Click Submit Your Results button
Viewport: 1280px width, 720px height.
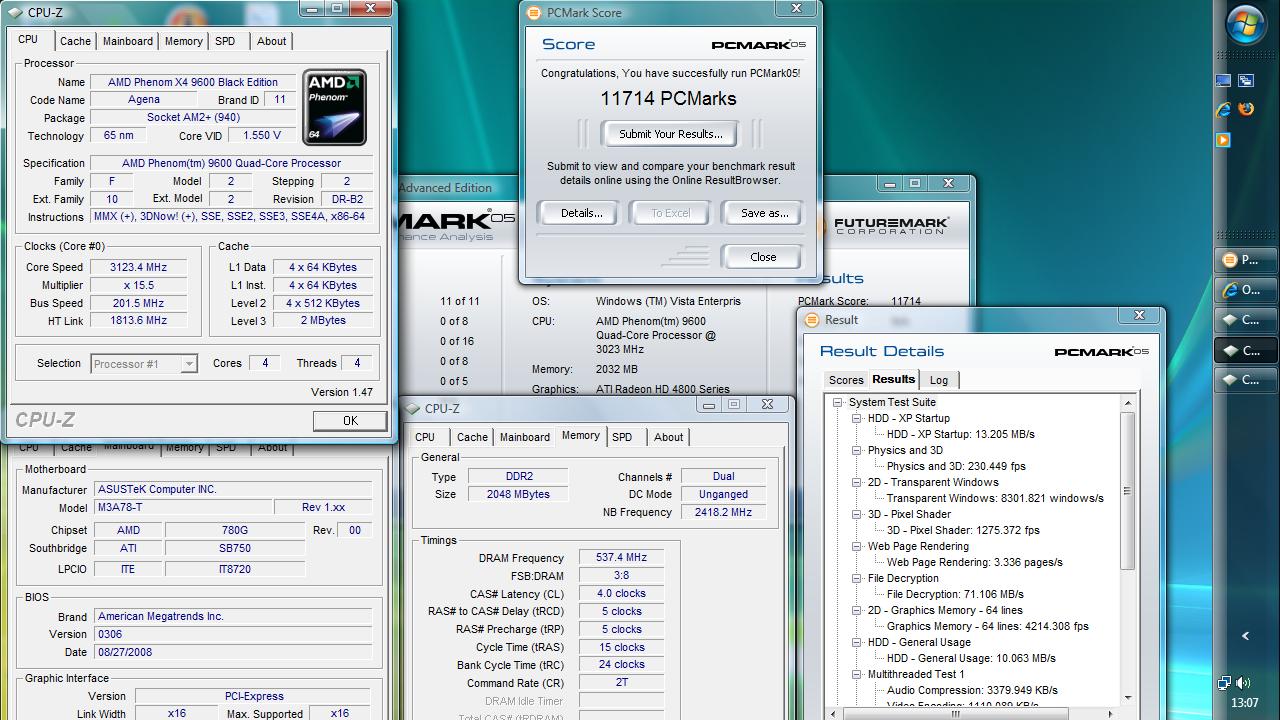point(670,134)
